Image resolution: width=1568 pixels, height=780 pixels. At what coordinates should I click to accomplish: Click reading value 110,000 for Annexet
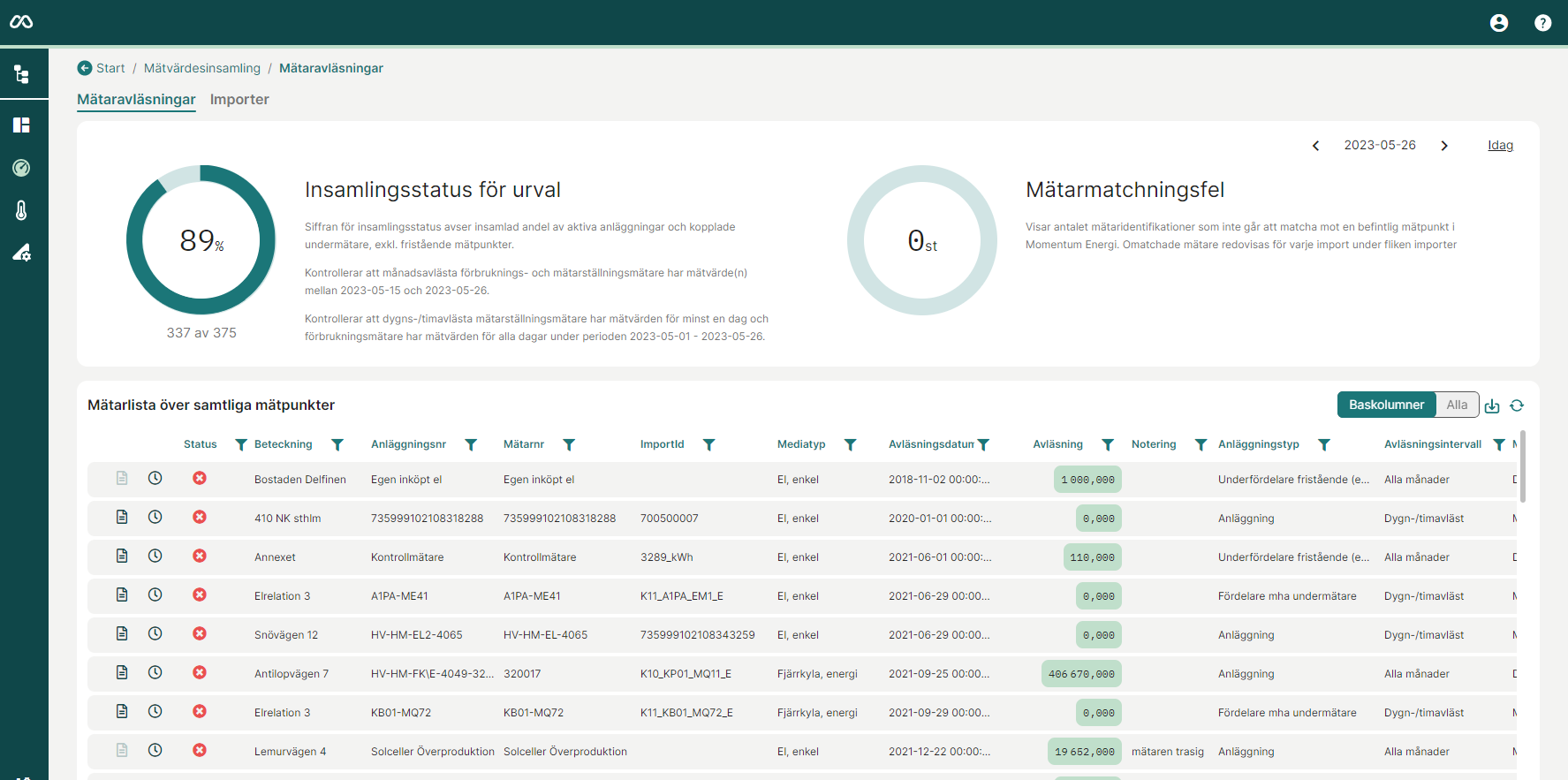pyautogui.click(x=1092, y=557)
